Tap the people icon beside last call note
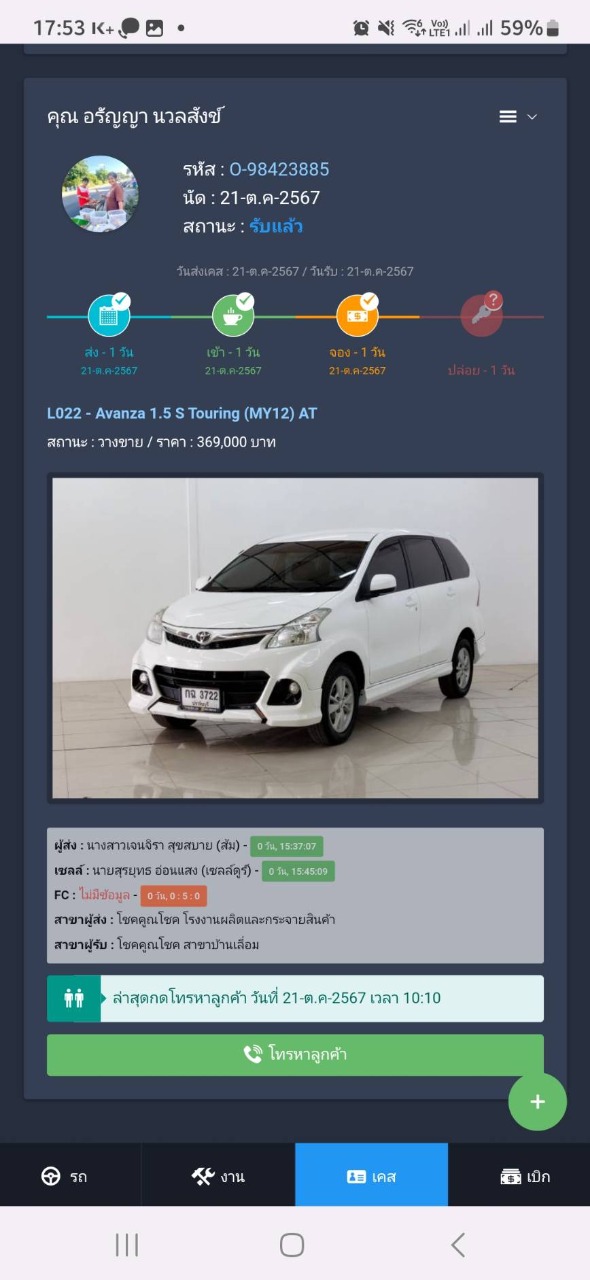The height and width of the screenshot is (1280, 590). click(74, 998)
